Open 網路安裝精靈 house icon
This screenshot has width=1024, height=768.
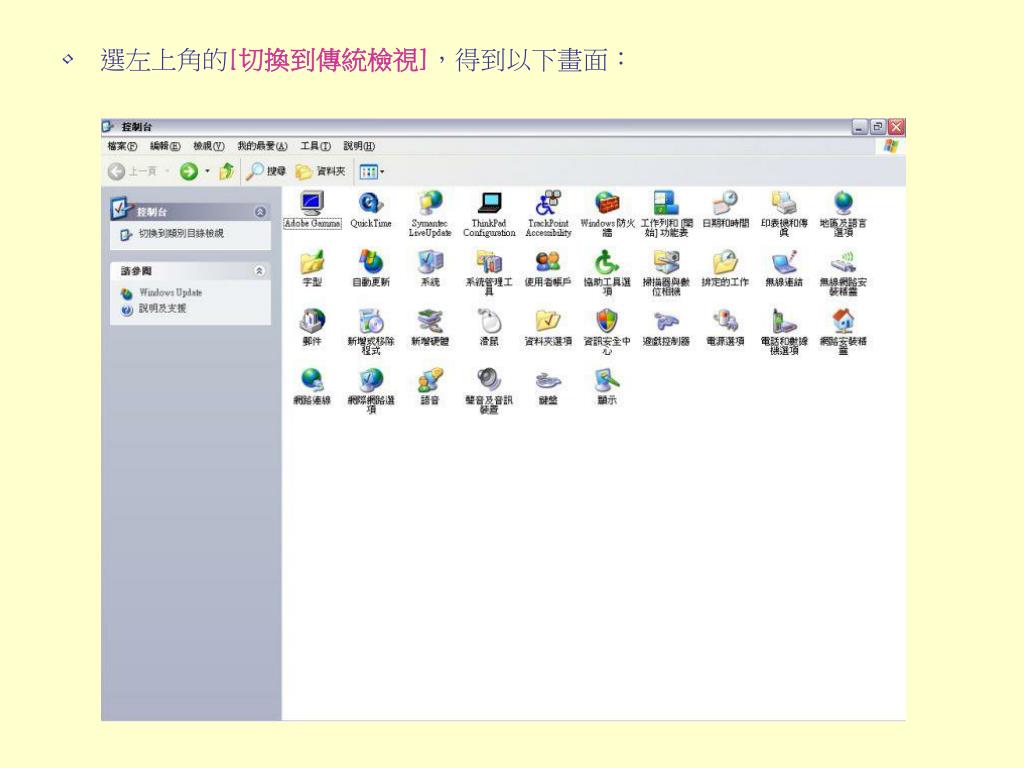843,331
